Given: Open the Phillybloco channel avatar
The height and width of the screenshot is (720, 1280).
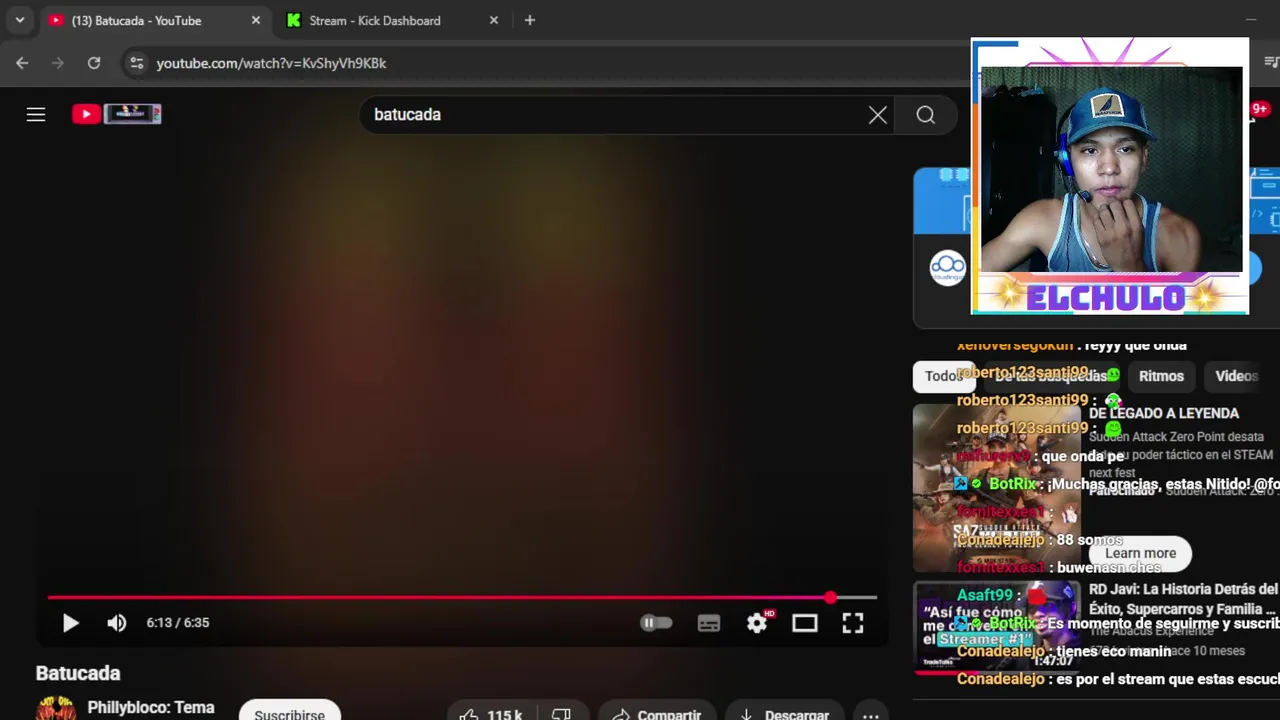Looking at the screenshot, I should (56, 709).
